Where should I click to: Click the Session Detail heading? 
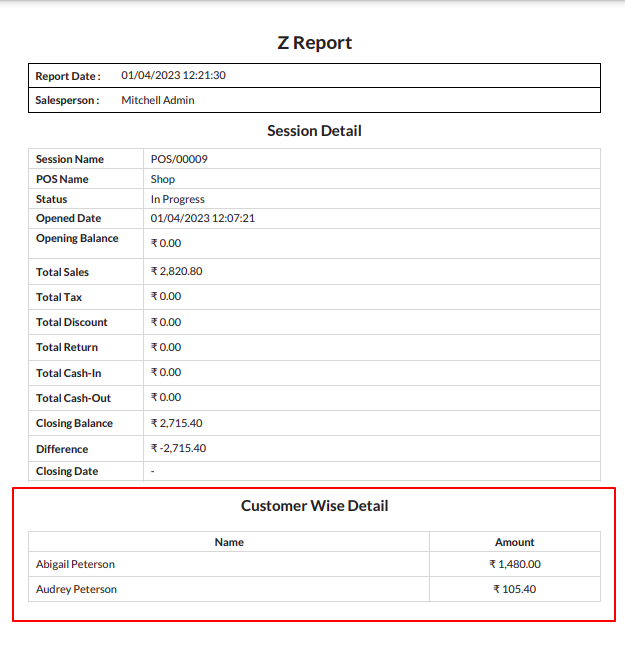coord(314,131)
